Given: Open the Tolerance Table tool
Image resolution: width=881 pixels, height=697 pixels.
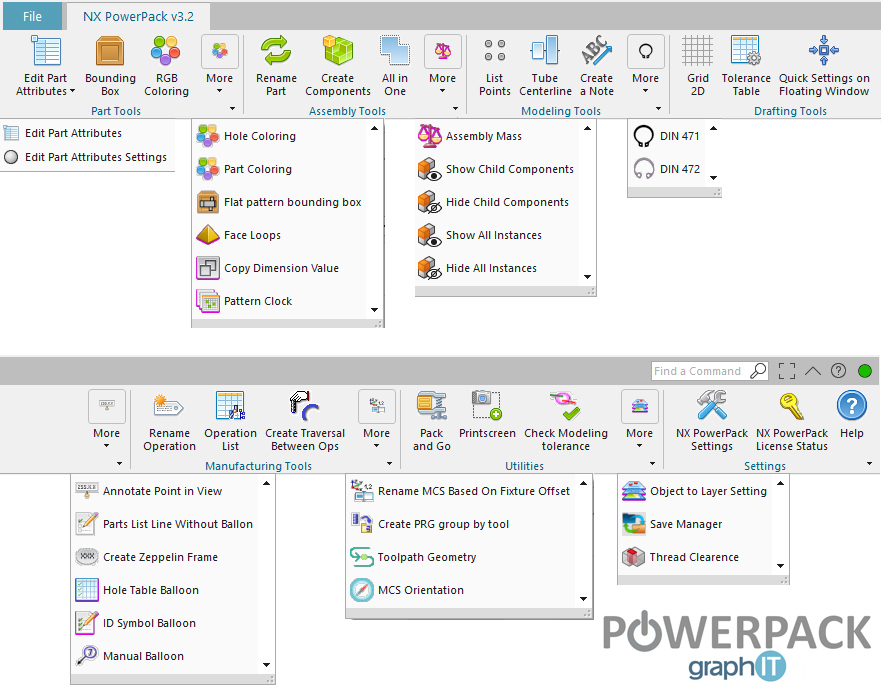Looking at the screenshot, I should pyautogui.click(x=746, y=66).
